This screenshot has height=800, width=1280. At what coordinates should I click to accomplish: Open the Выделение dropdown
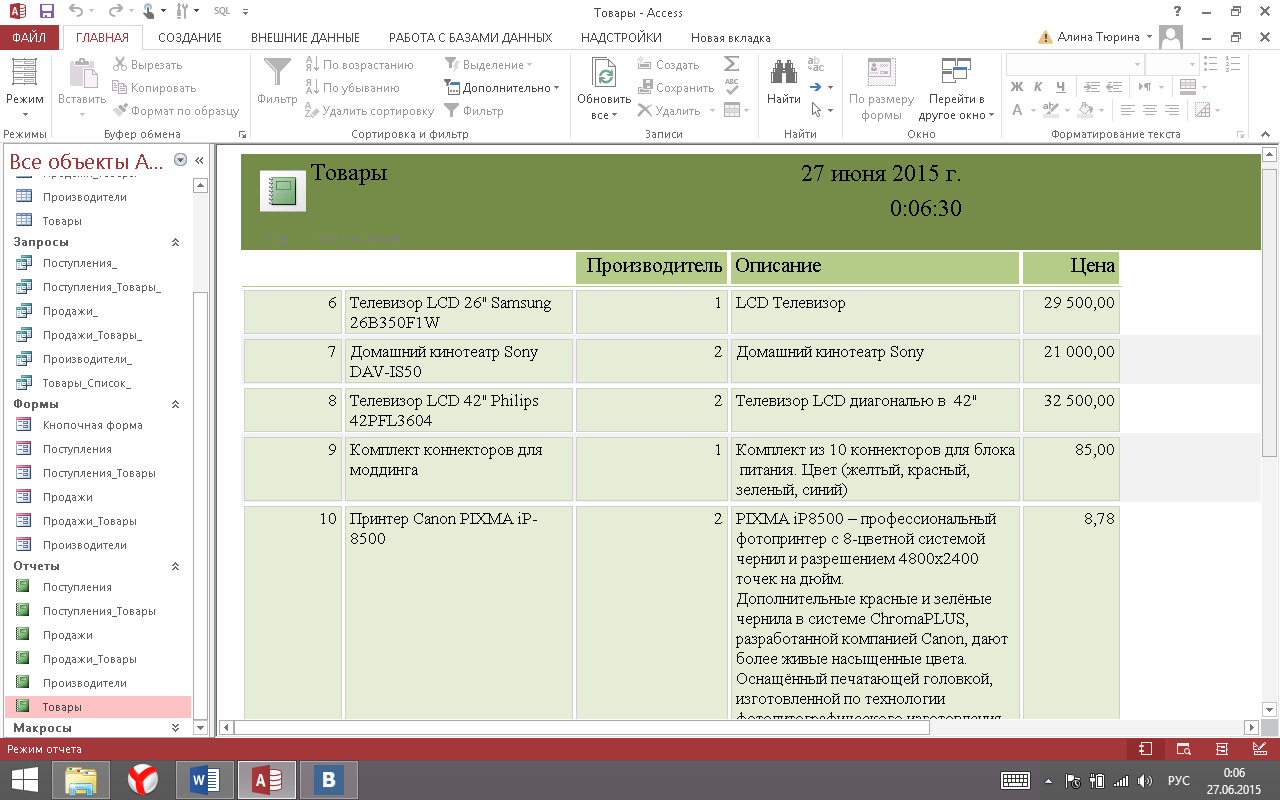pos(489,65)
